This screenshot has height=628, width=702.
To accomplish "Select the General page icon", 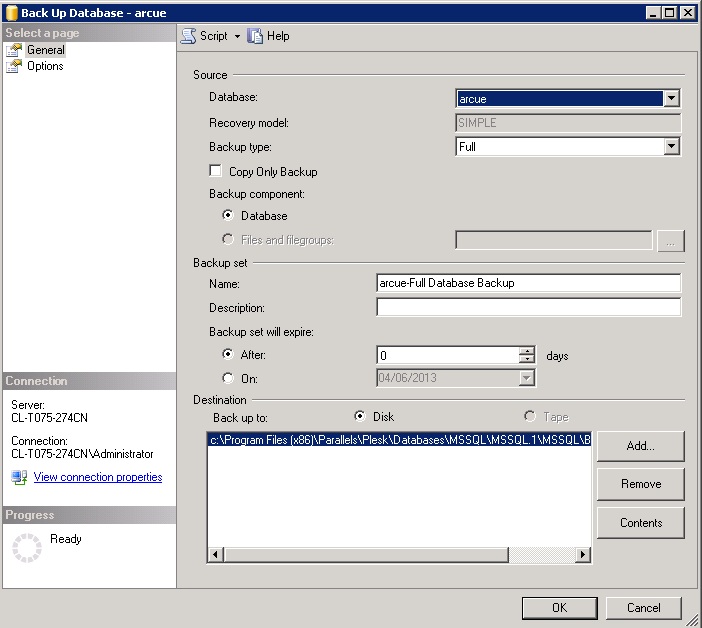I will (14, 50).
